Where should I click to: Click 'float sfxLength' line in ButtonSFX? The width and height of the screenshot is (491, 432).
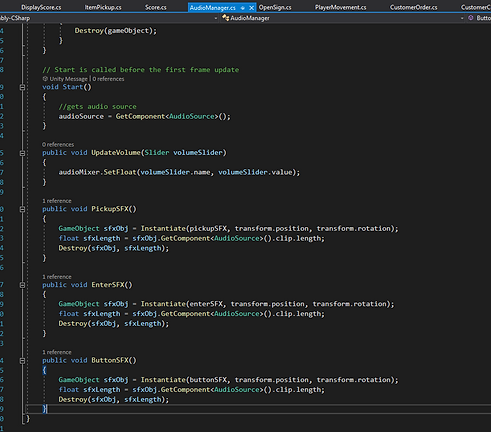[191, 390]
